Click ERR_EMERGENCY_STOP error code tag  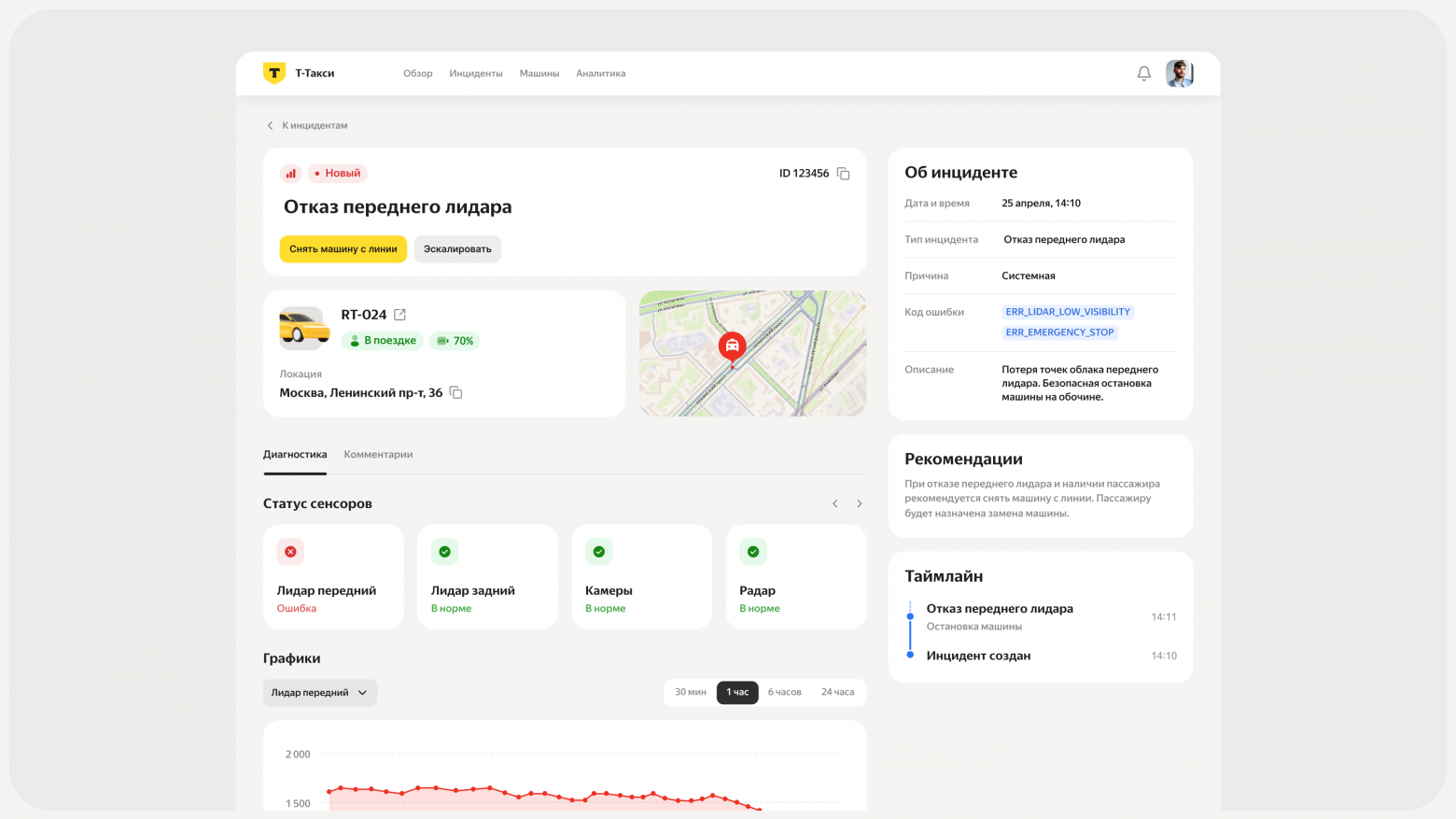[1060, 332]
